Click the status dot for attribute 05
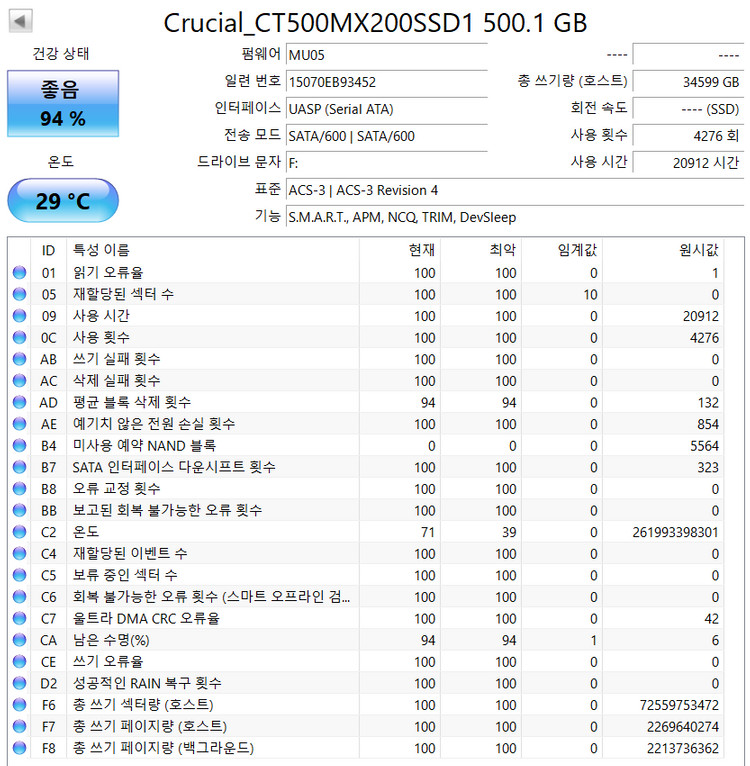The image size is (750, 766). (x=20, y=294)
